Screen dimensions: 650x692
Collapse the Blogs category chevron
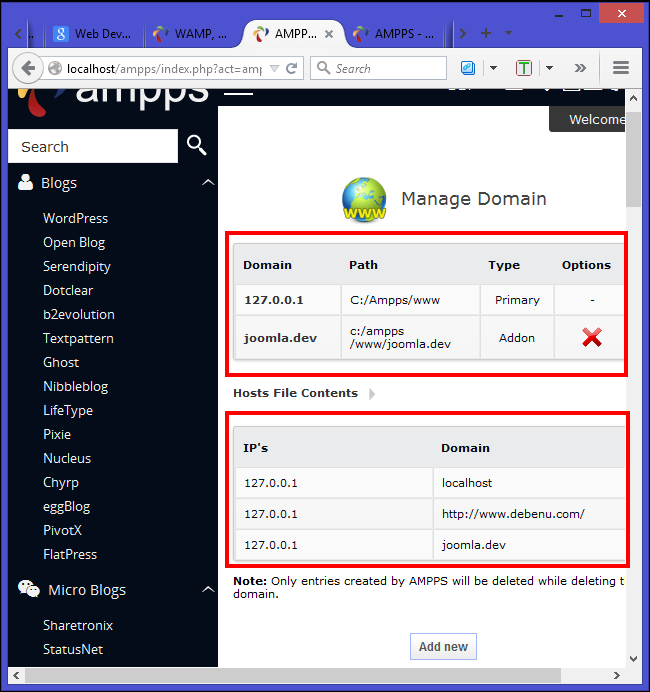tap(208, 182)
